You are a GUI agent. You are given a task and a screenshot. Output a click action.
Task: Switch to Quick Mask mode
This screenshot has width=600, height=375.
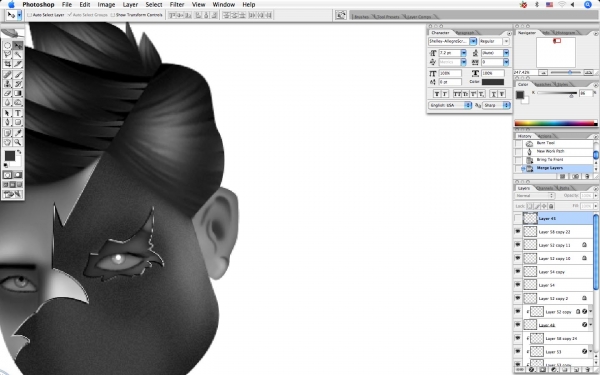(x=18, y=175)
